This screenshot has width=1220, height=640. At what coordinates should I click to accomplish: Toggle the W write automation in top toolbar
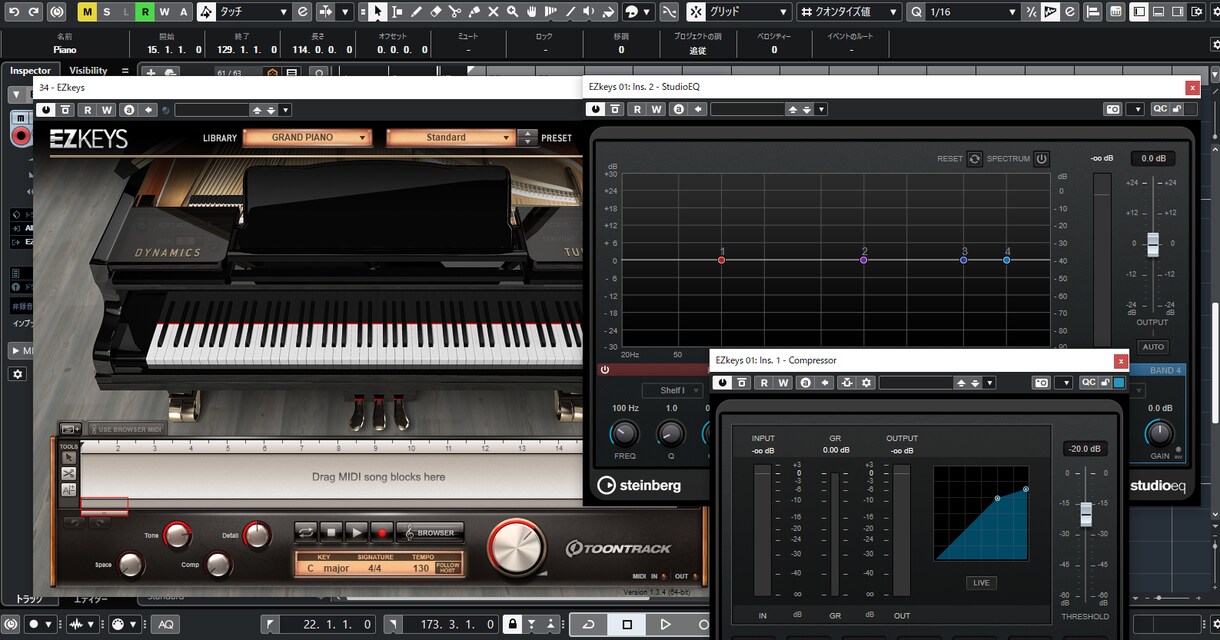pyautogui.click(x=164, y=12)
